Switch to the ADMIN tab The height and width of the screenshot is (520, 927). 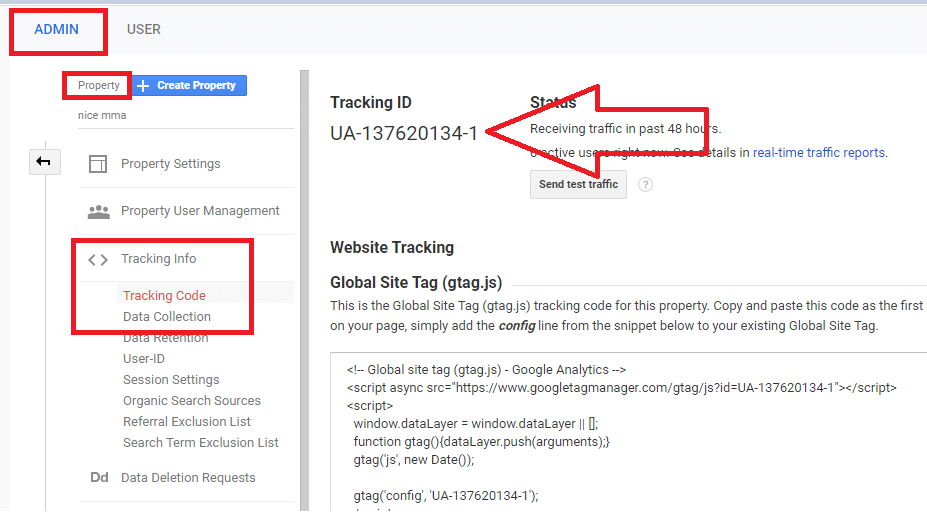[x=56, y=30]
